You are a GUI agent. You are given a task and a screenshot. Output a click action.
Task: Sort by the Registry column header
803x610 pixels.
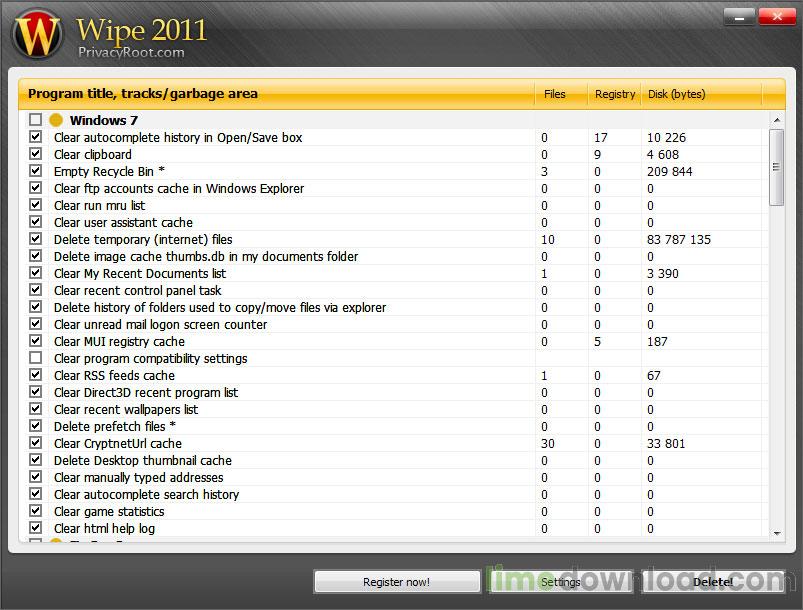click(614, 94)
